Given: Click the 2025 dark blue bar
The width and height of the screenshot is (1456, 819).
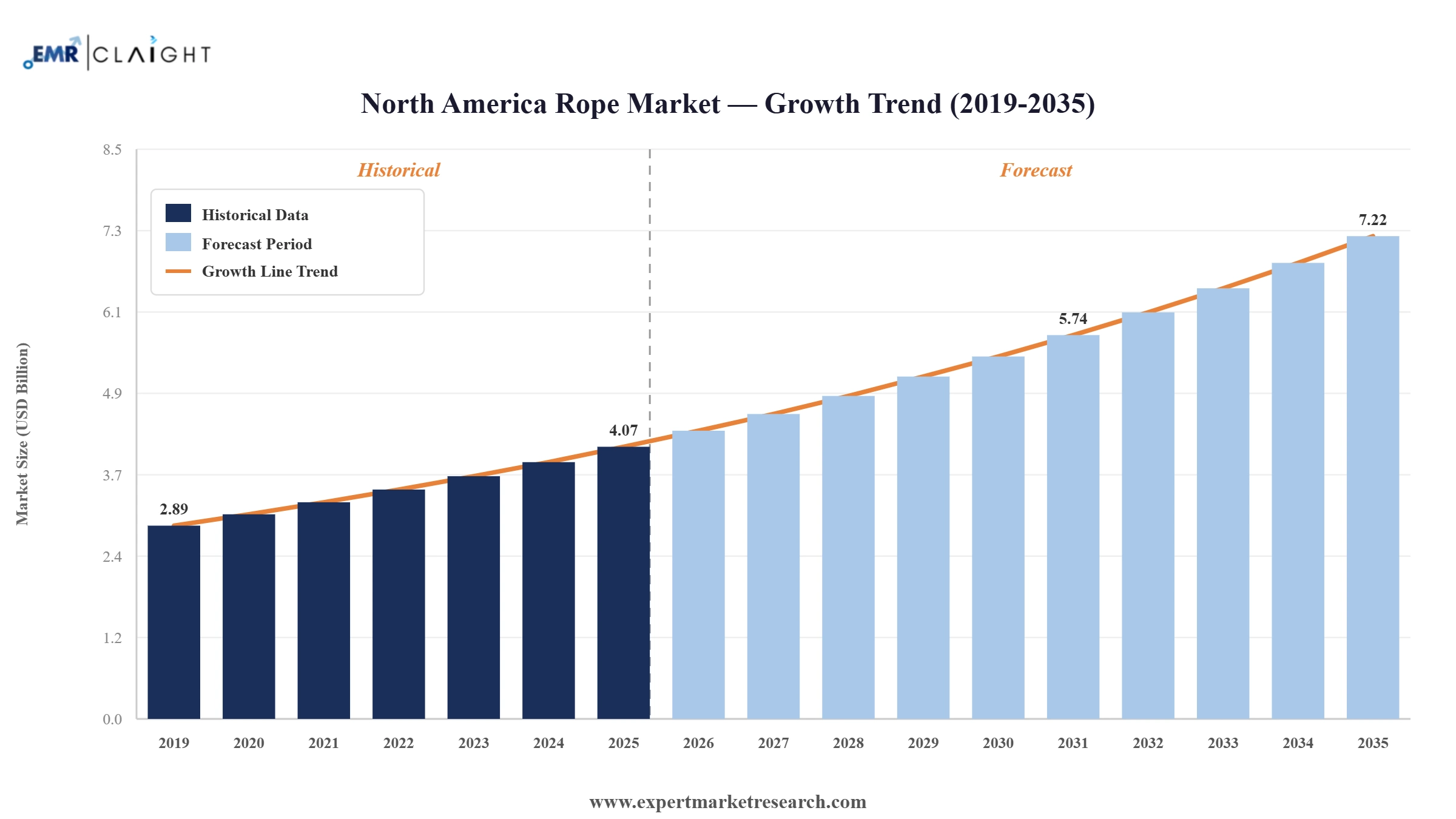Looking at the screenshot, I should coord(624,582).
